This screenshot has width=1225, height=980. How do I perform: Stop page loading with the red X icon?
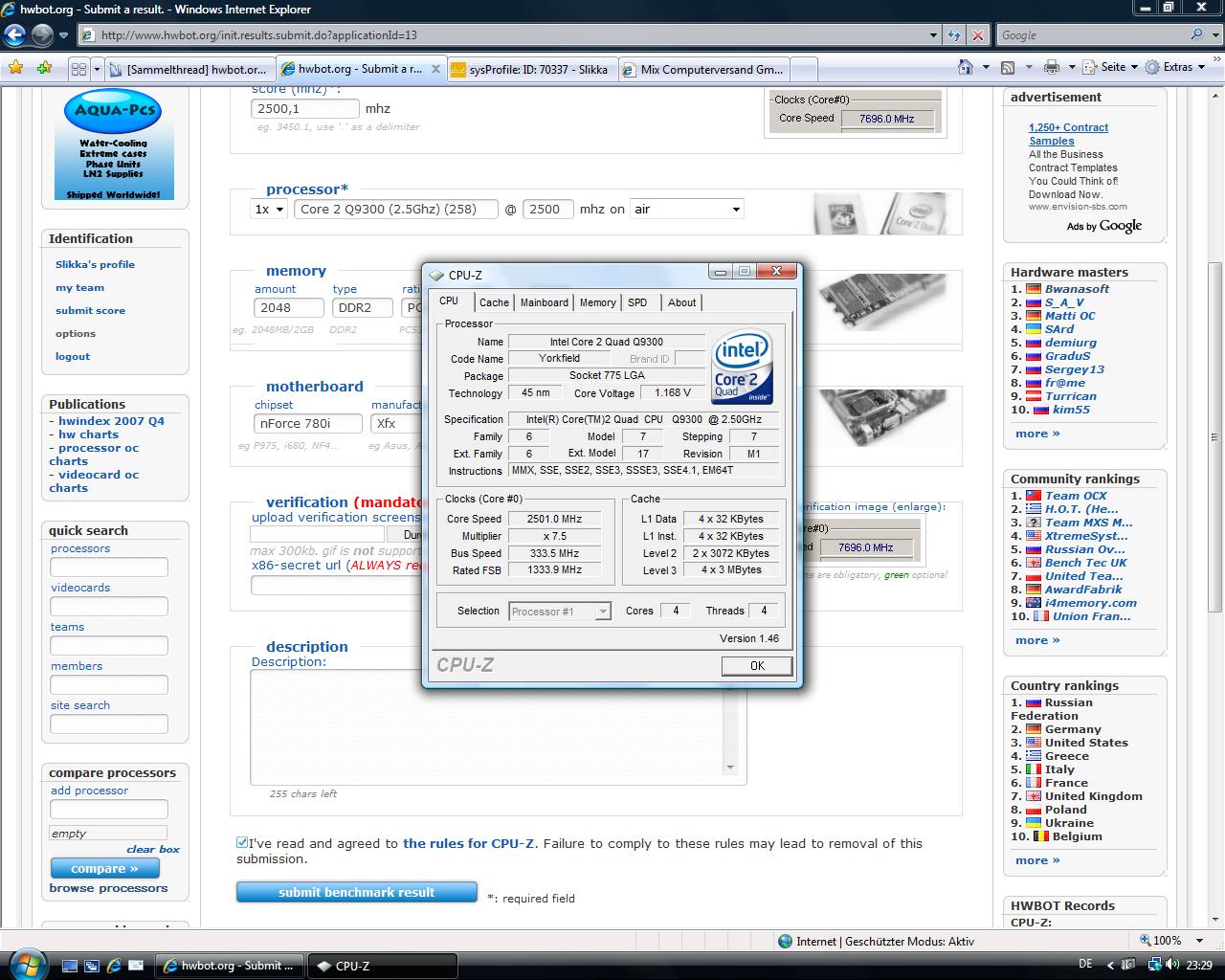977,35
